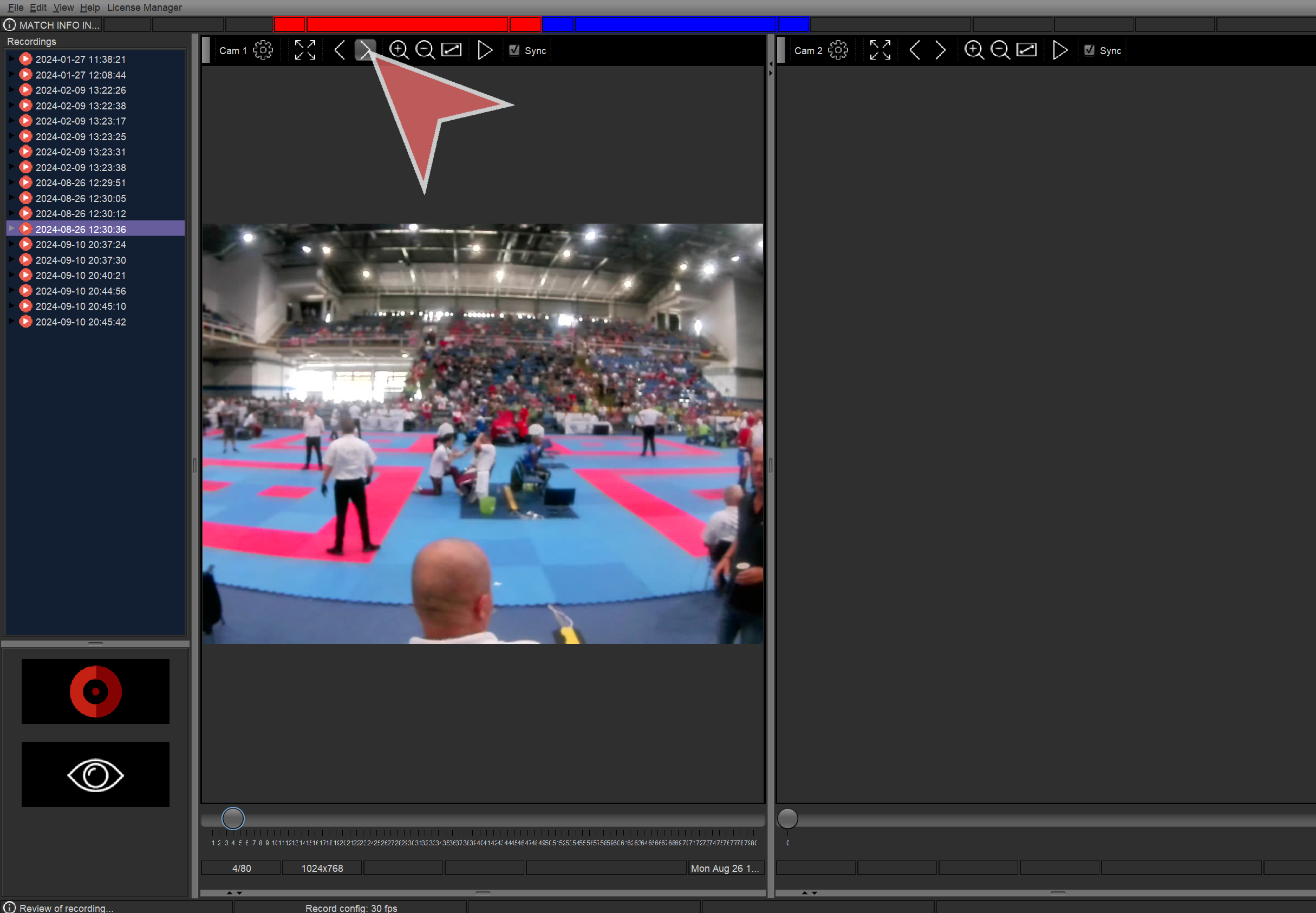Viewport: 1316px width, 913px height.
Task: Click Cam 2 aspect ratio icon
Action: [1027, 50]
